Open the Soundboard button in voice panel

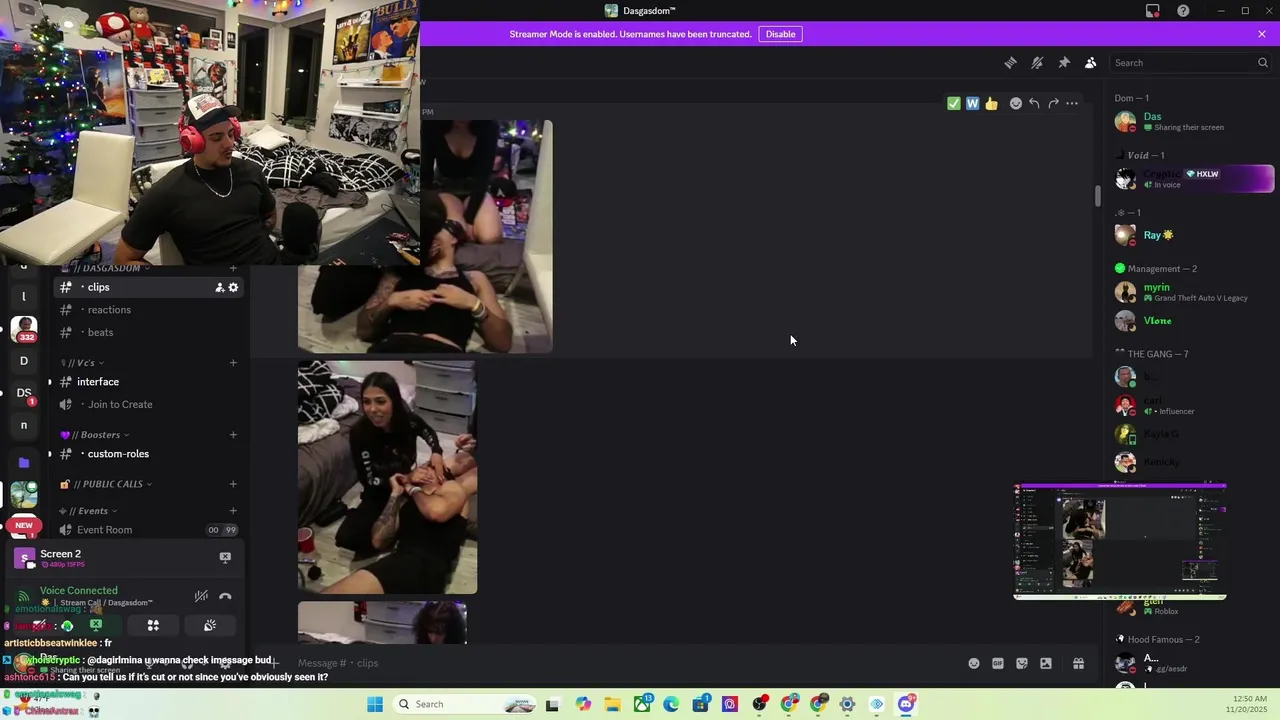210,625
